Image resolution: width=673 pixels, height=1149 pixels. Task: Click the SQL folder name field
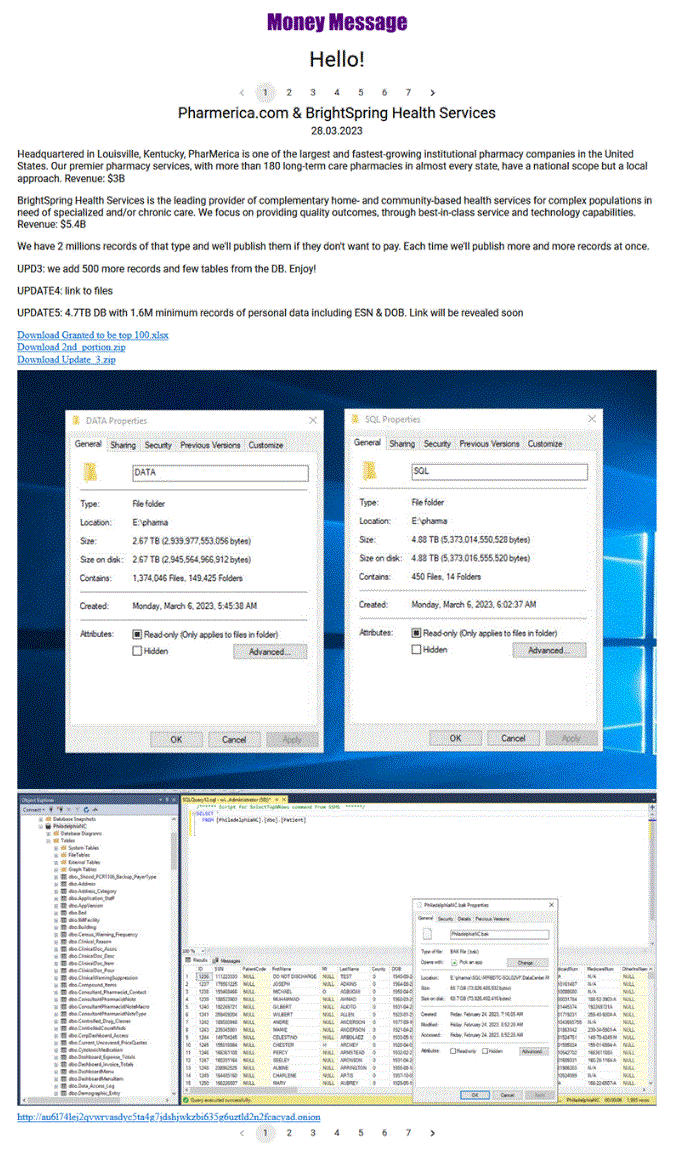(x=499, y=471)
